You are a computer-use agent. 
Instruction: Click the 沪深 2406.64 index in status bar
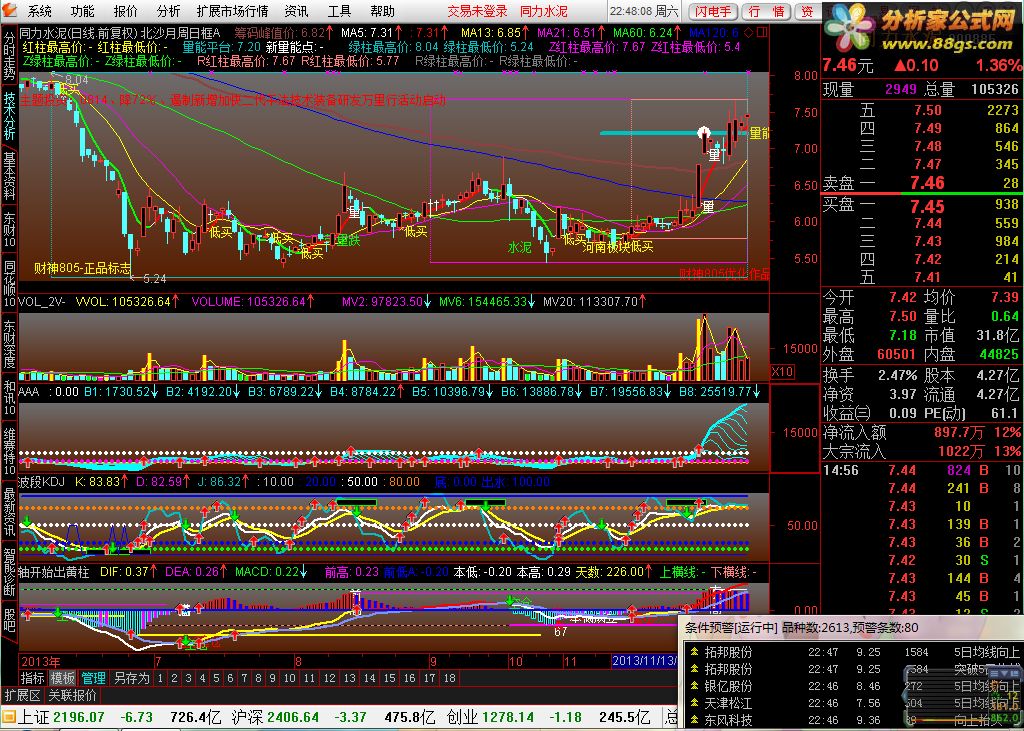(x=275, y=717)
